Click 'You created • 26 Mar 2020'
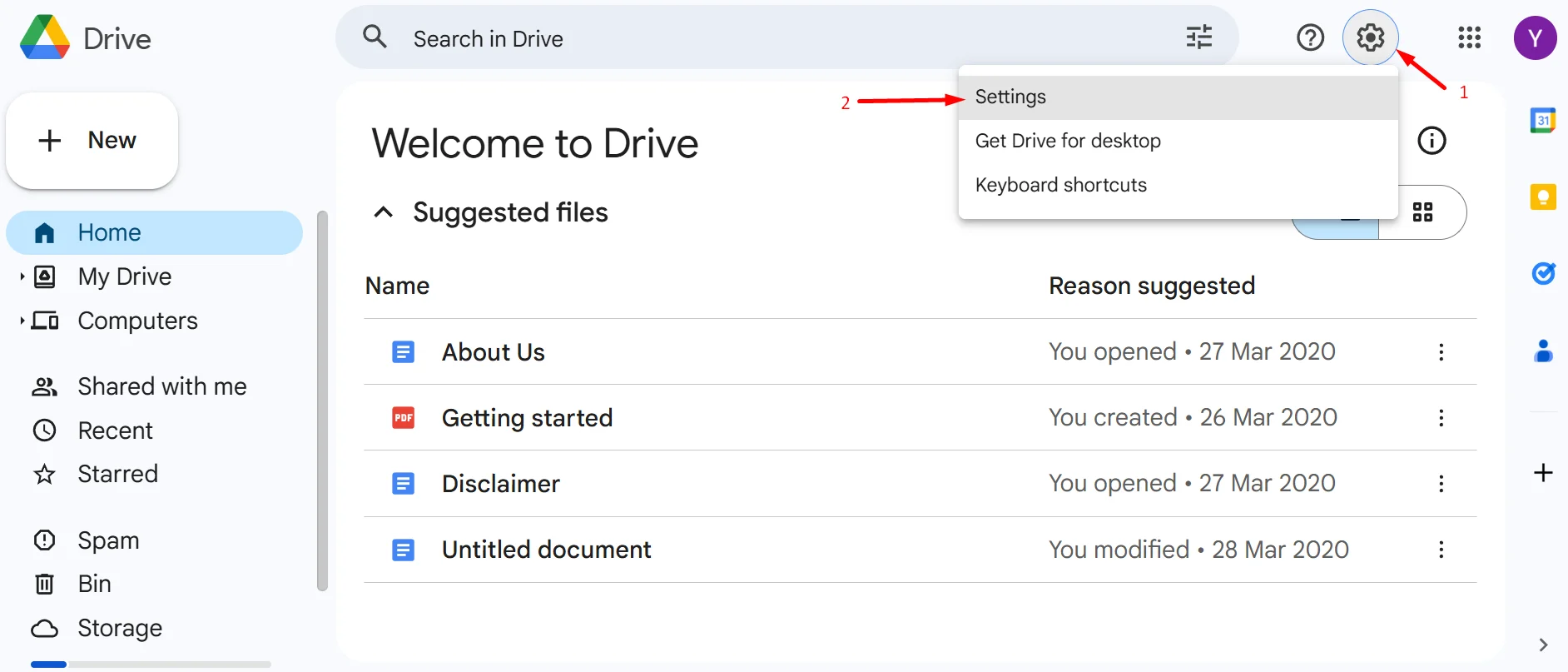 [x=1193, y=417]
